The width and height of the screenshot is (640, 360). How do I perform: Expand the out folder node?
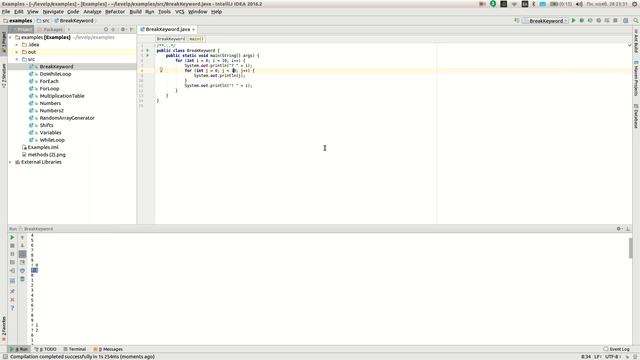(17, 52)
